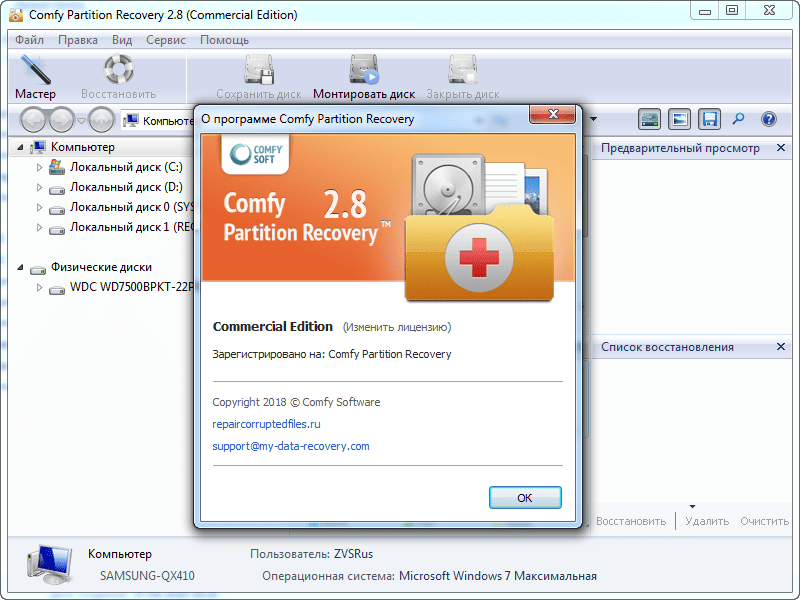Click the computer icon in status bar
800x600 pixels.
tap(49, 564)
